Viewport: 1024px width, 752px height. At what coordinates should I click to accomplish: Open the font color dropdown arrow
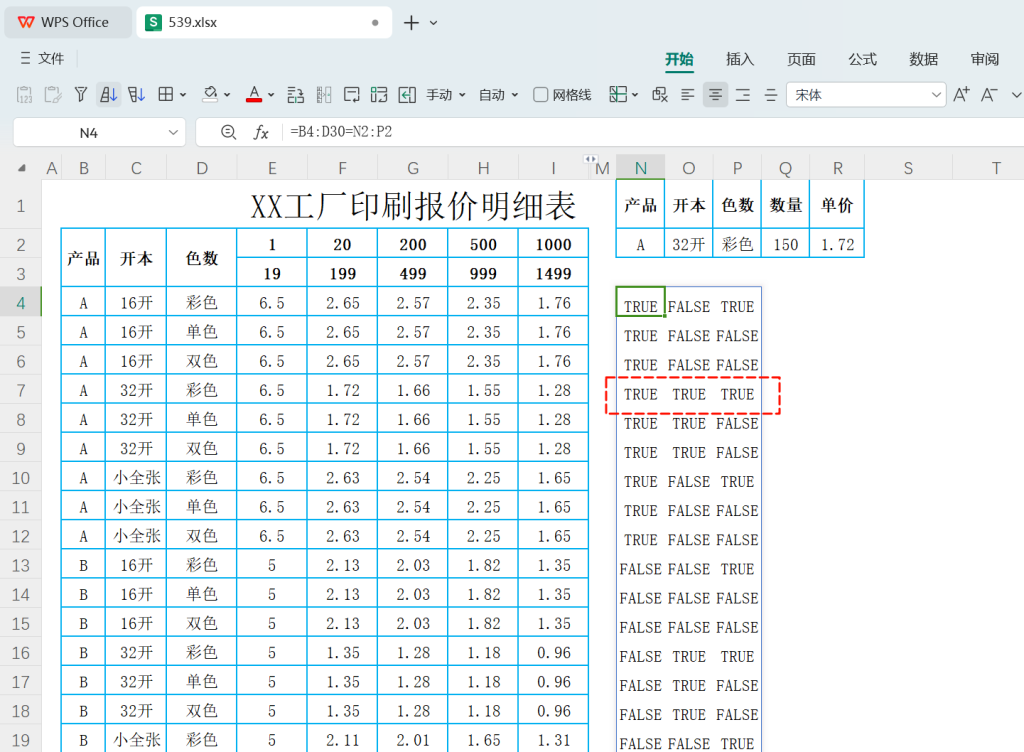271,95
